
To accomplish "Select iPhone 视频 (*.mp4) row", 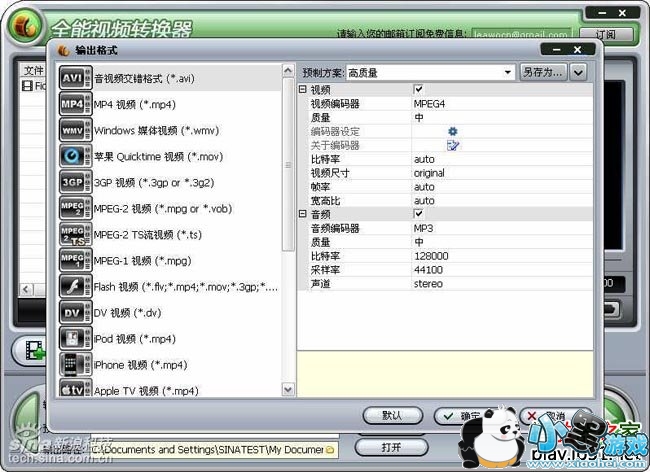I will (170, 365).
